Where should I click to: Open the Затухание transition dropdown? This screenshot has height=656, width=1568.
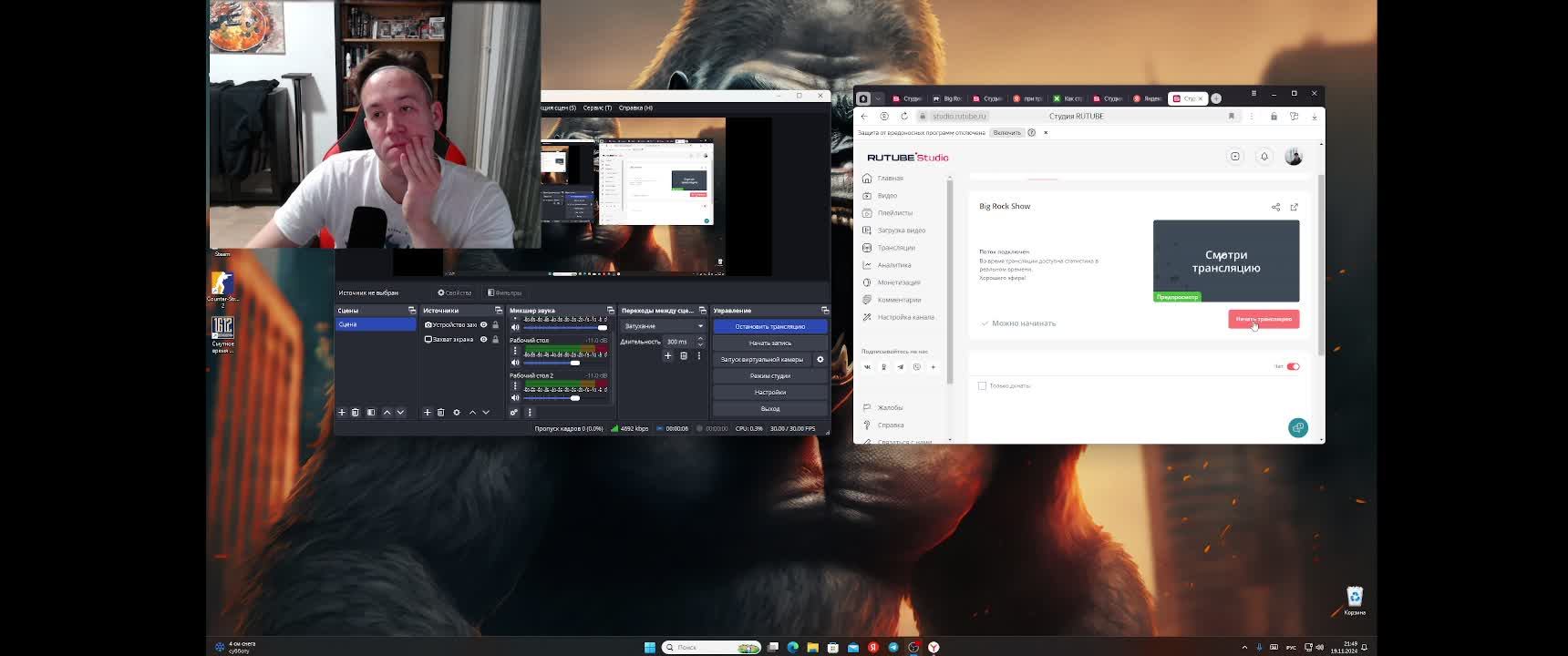(663, 325)
